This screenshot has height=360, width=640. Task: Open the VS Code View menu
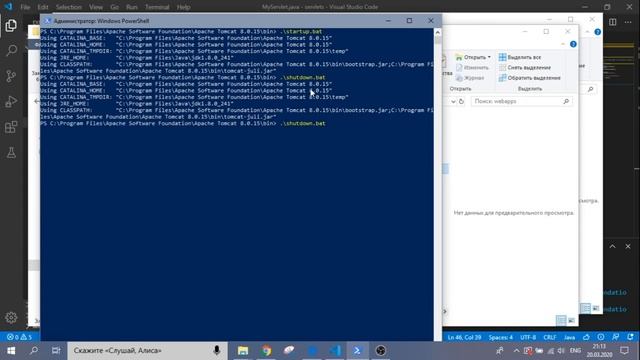pyautogui.click(x=96, y=7)
